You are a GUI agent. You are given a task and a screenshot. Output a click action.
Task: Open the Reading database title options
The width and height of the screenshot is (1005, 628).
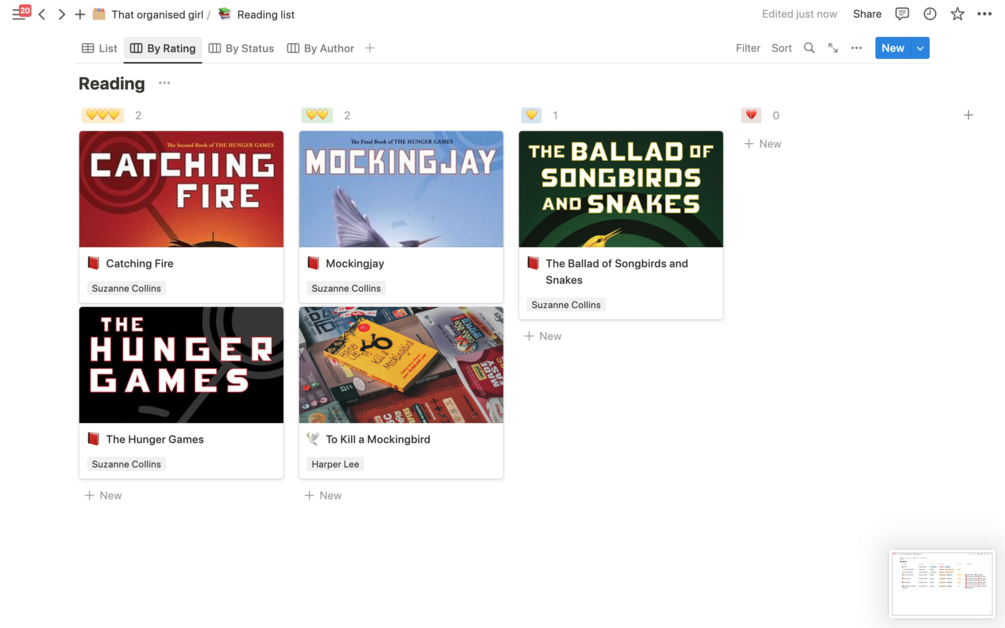165,83
